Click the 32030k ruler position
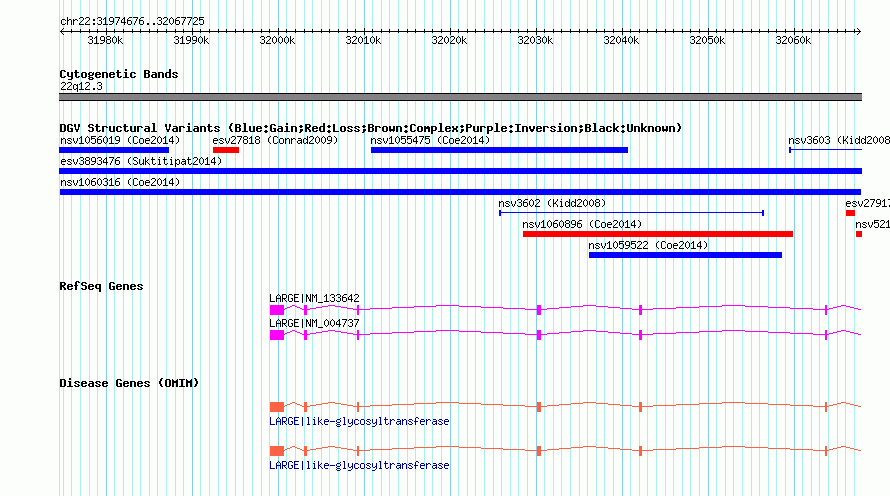This screenshot has width=890, height=496. pos(535,40)
